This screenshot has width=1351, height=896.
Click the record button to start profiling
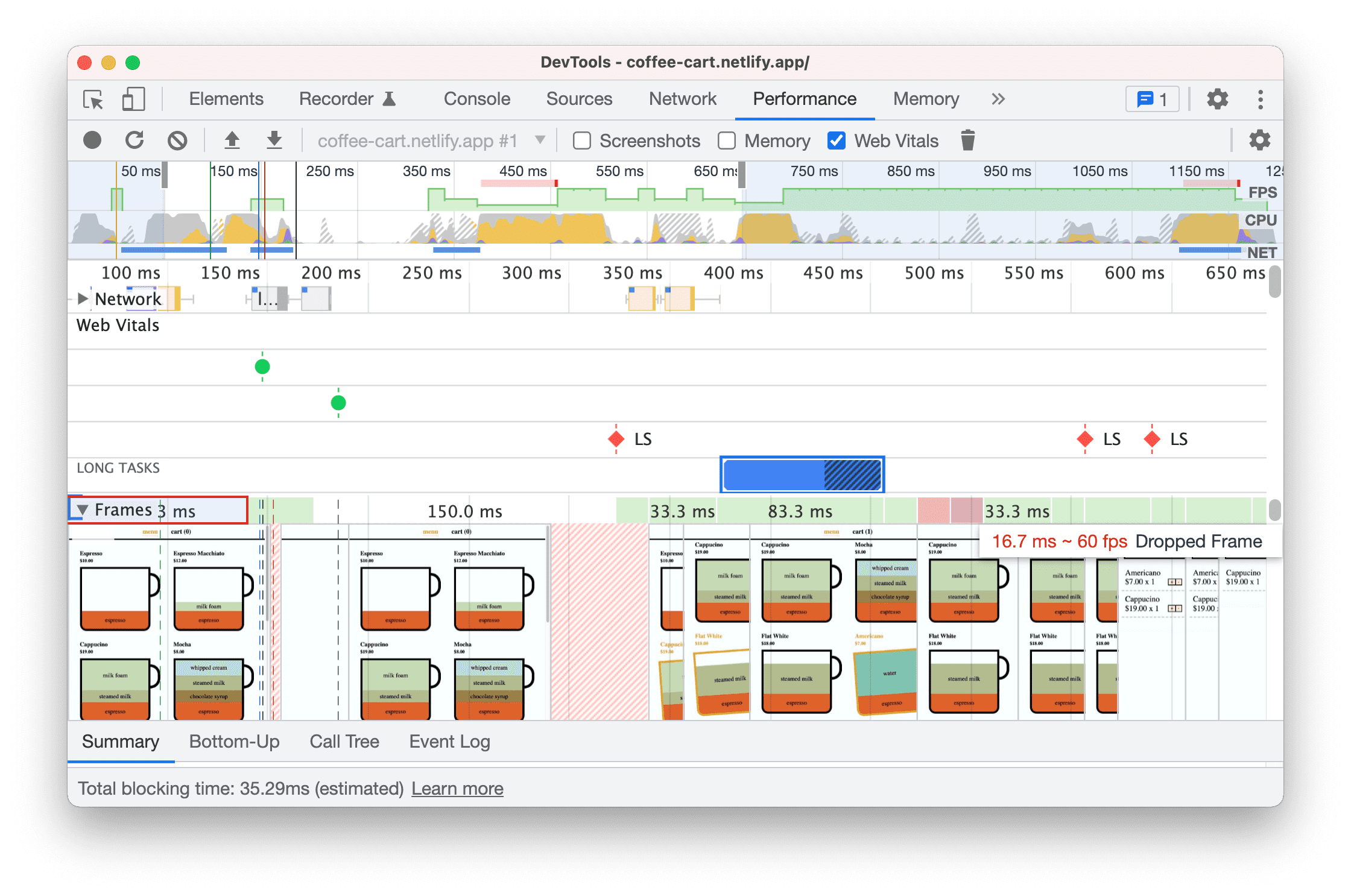click(x=91, y=140)
